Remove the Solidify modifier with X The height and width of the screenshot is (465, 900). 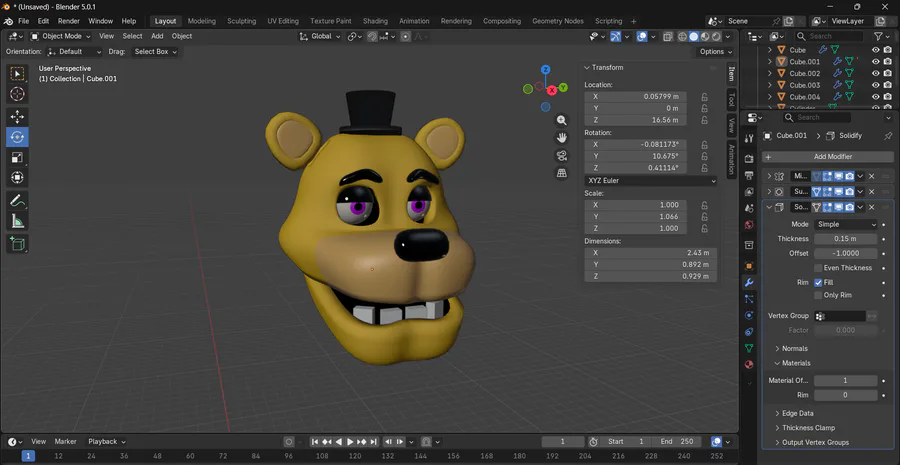tap(871, 207)
